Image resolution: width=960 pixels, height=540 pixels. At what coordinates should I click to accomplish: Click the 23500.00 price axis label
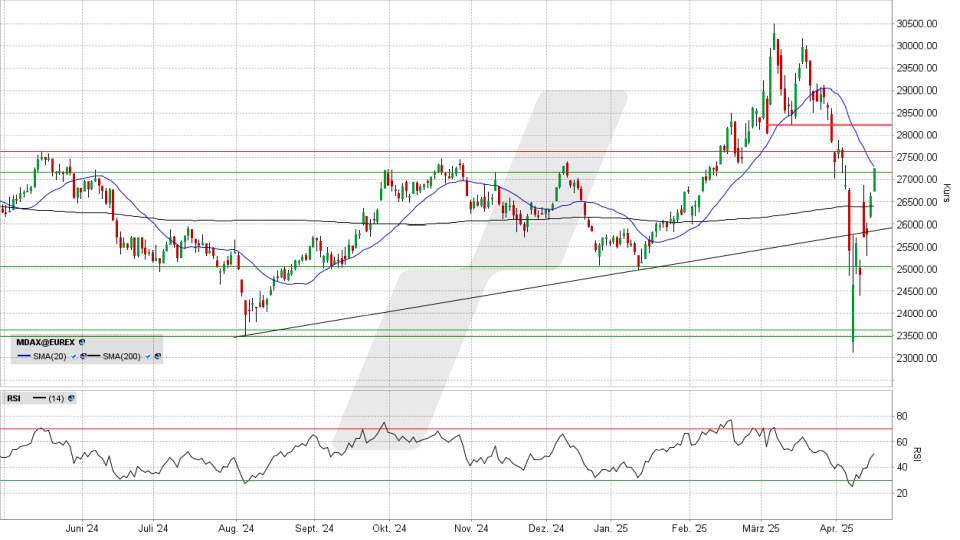coord(916,336)
